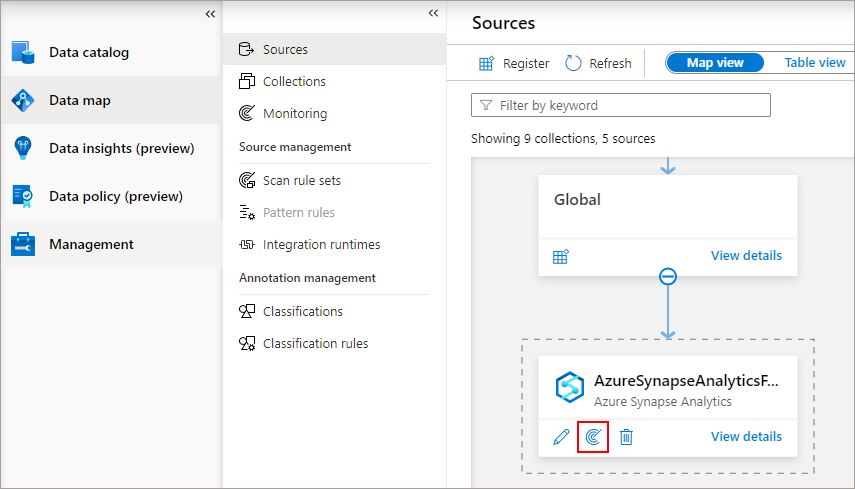Click the Filter by keyword field
This screenshot has width=855, height=489.
click(621, 105)
